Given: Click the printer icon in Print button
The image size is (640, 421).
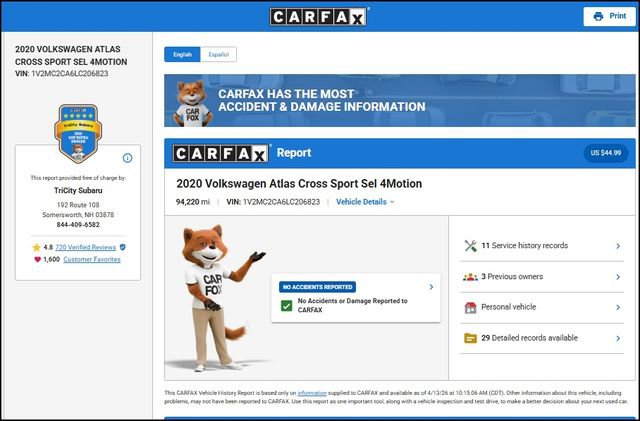Looking at the screenshot, I should 598,16.
